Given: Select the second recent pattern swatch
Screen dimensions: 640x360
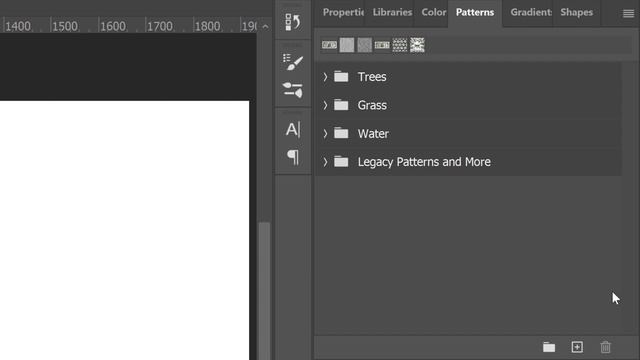Looking at the screenshot, I should [x=347, y=45].
